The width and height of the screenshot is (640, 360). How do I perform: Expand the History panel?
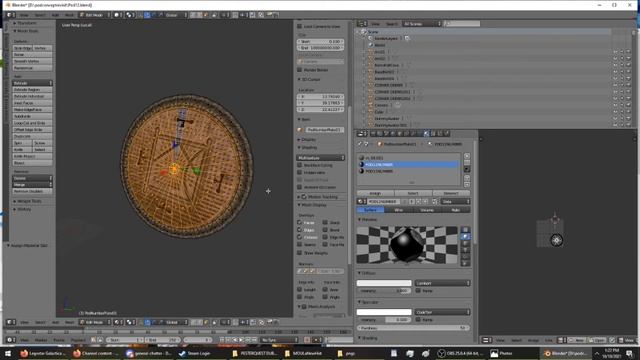tap(23, 209)
